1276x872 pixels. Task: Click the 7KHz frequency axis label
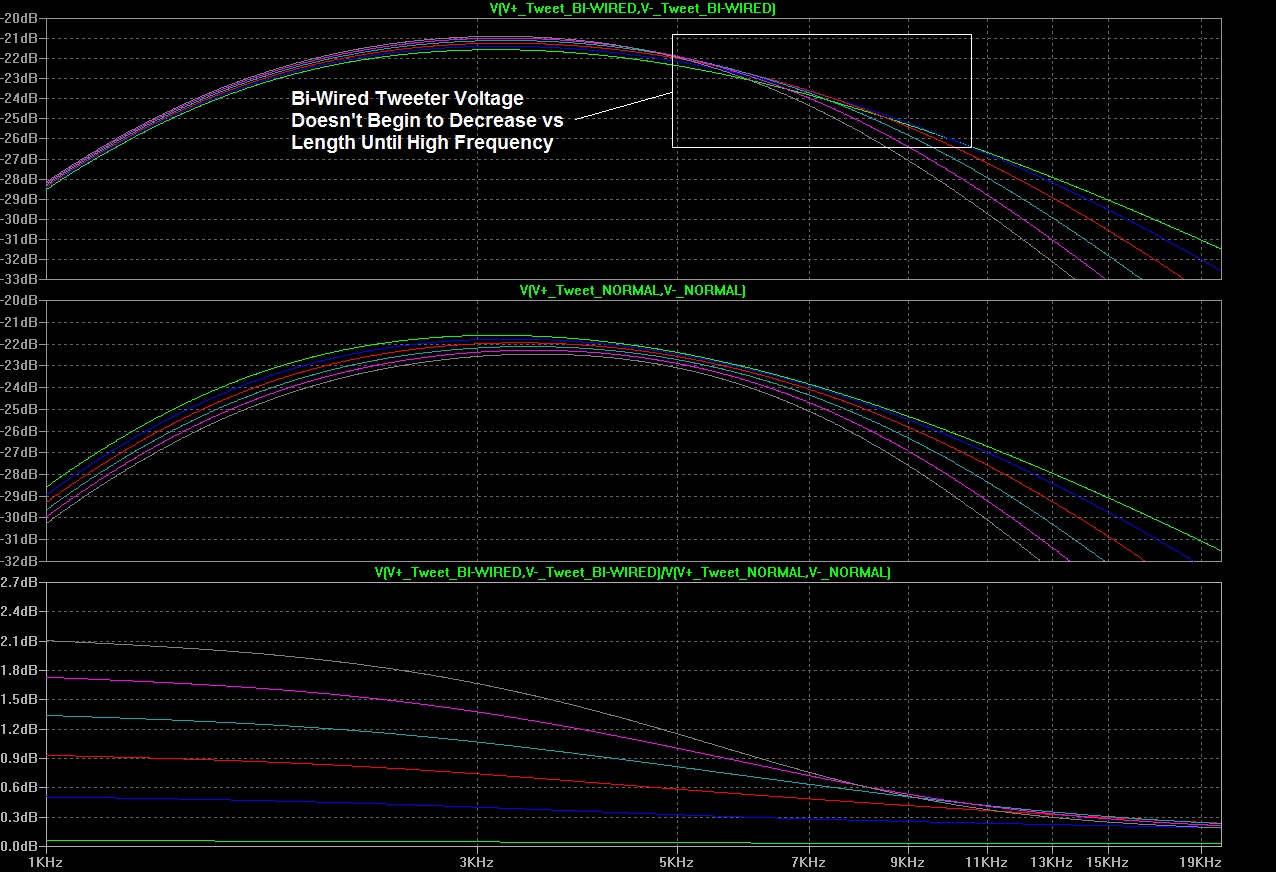point(808,861)
